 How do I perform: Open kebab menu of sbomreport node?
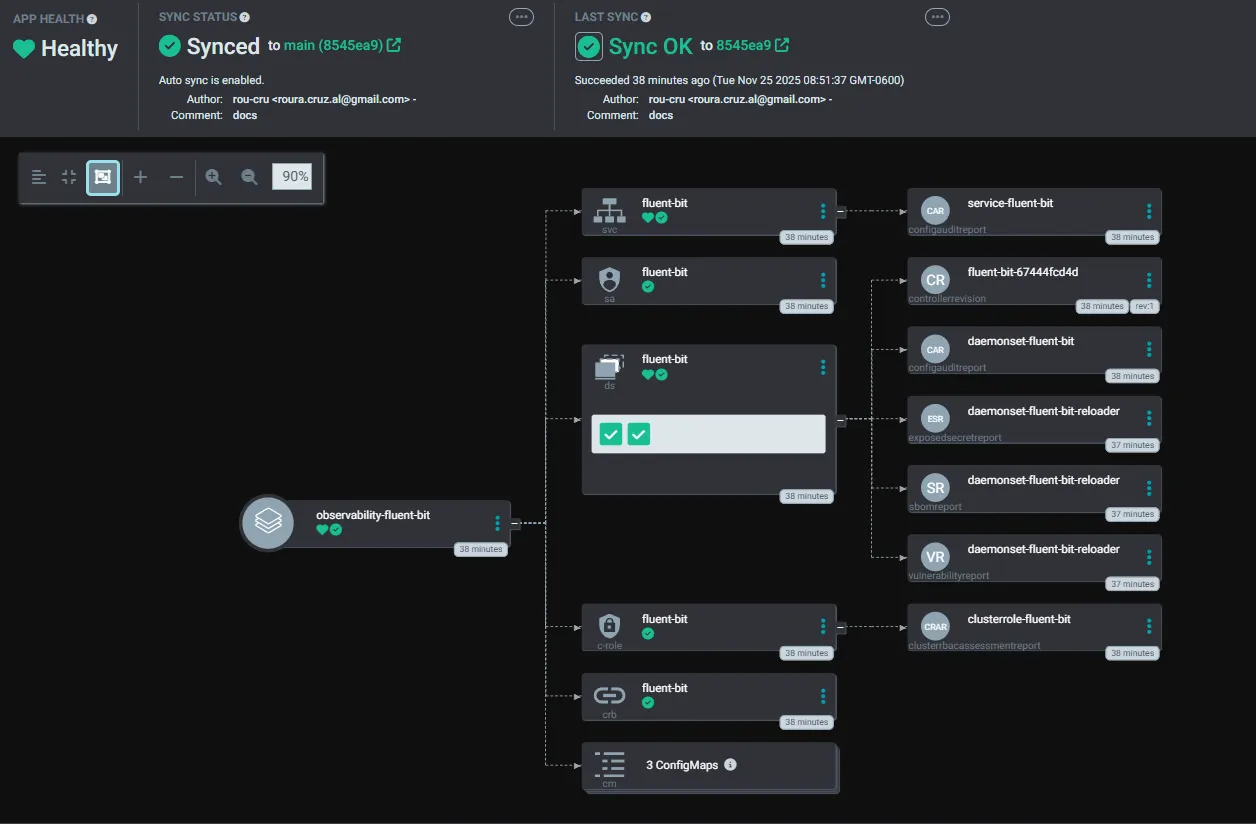pos(1149,488)
